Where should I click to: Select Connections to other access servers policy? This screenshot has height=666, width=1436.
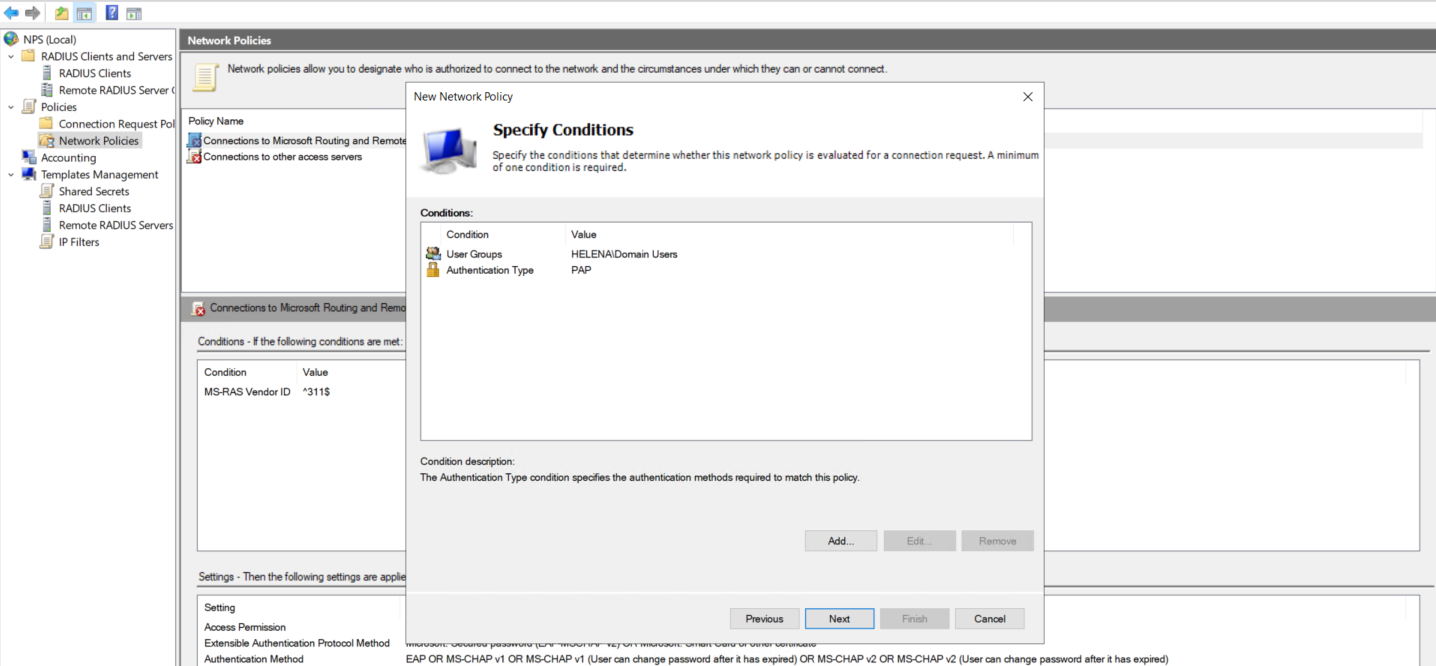tap(282, 157)
